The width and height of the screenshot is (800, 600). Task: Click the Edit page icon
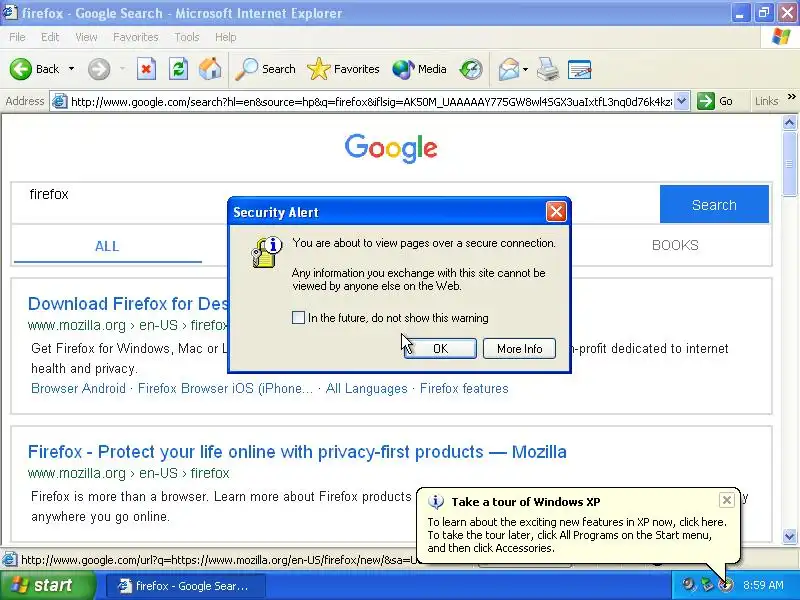(x=580, y=69)
